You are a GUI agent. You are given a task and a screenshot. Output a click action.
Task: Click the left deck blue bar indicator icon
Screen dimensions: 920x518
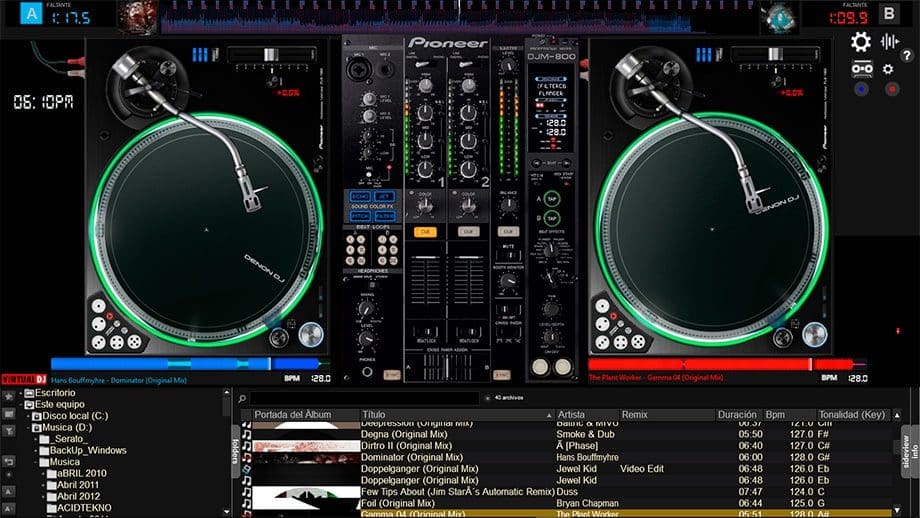pyautogui.click(x=200, y=55)
